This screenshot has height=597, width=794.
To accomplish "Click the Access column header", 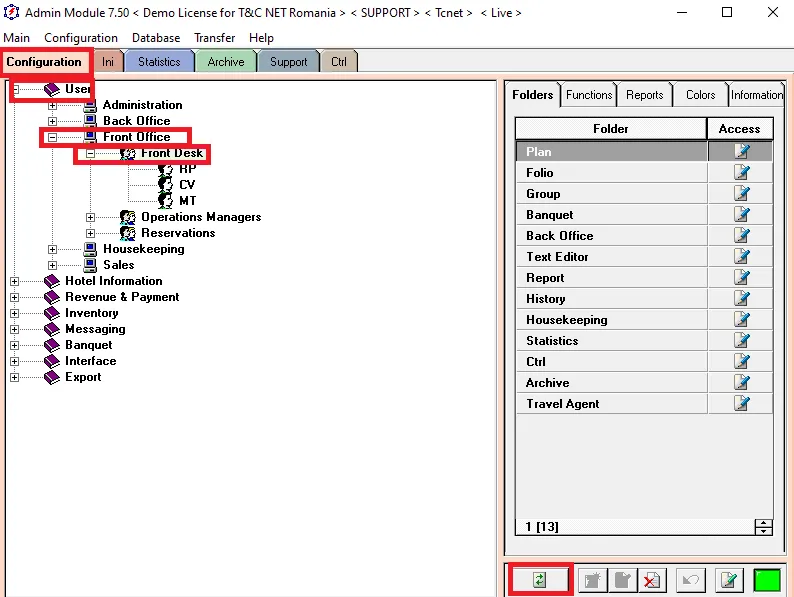I will [x=740, y=129].
